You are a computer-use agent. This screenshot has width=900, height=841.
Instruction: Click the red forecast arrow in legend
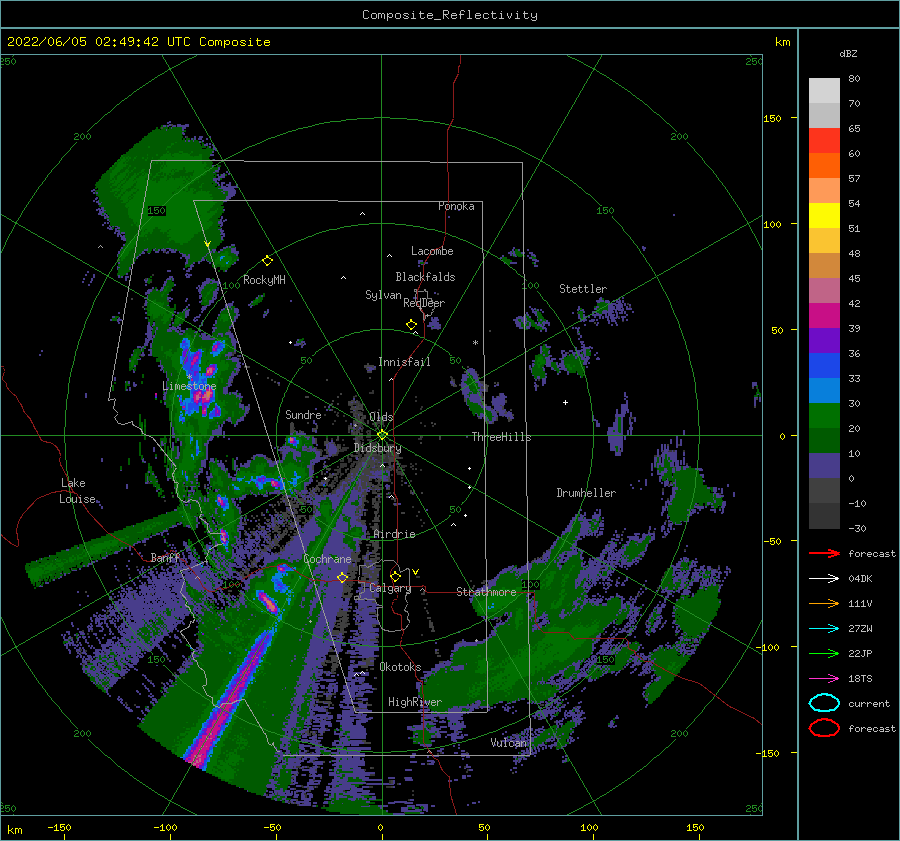click(x=824, y=553)
